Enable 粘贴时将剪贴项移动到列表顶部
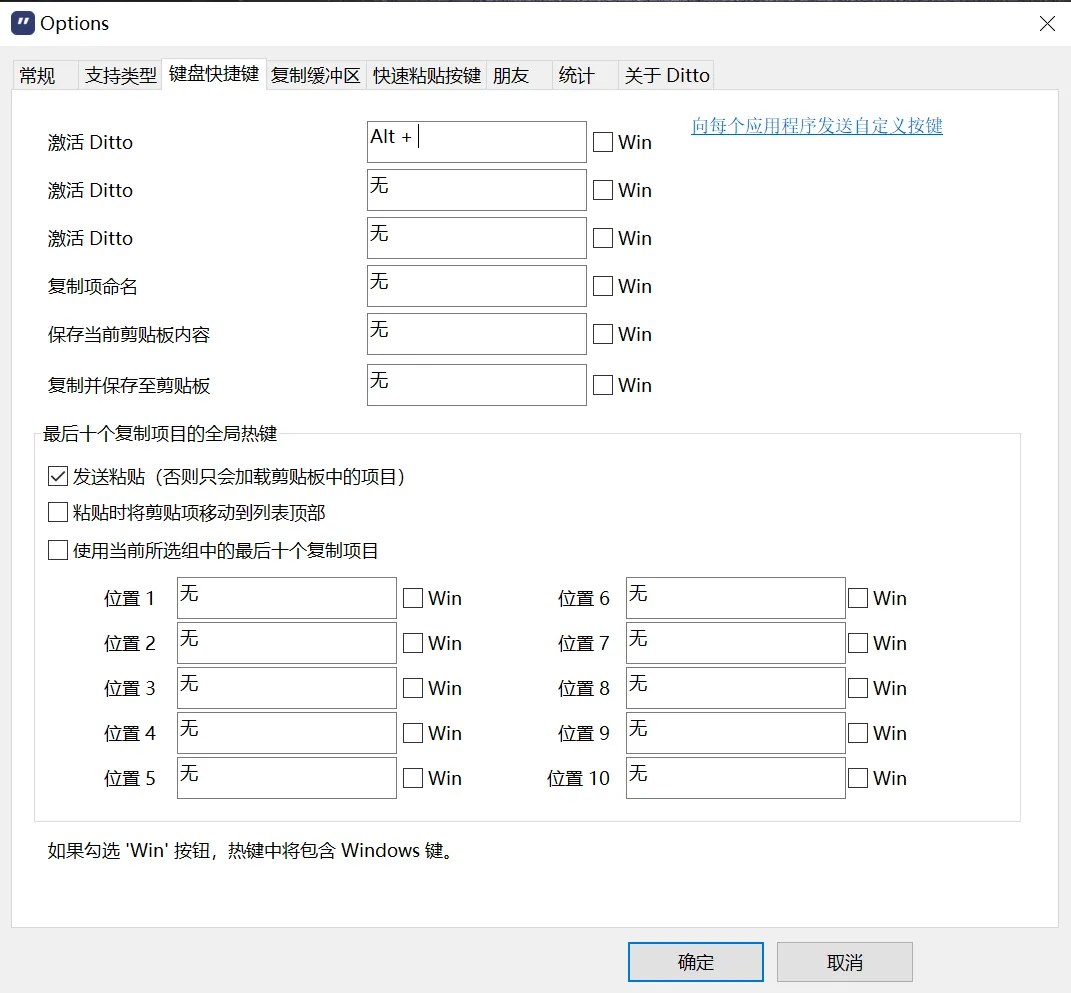This screenshot has height=993, width=1071. pos(58,512)
